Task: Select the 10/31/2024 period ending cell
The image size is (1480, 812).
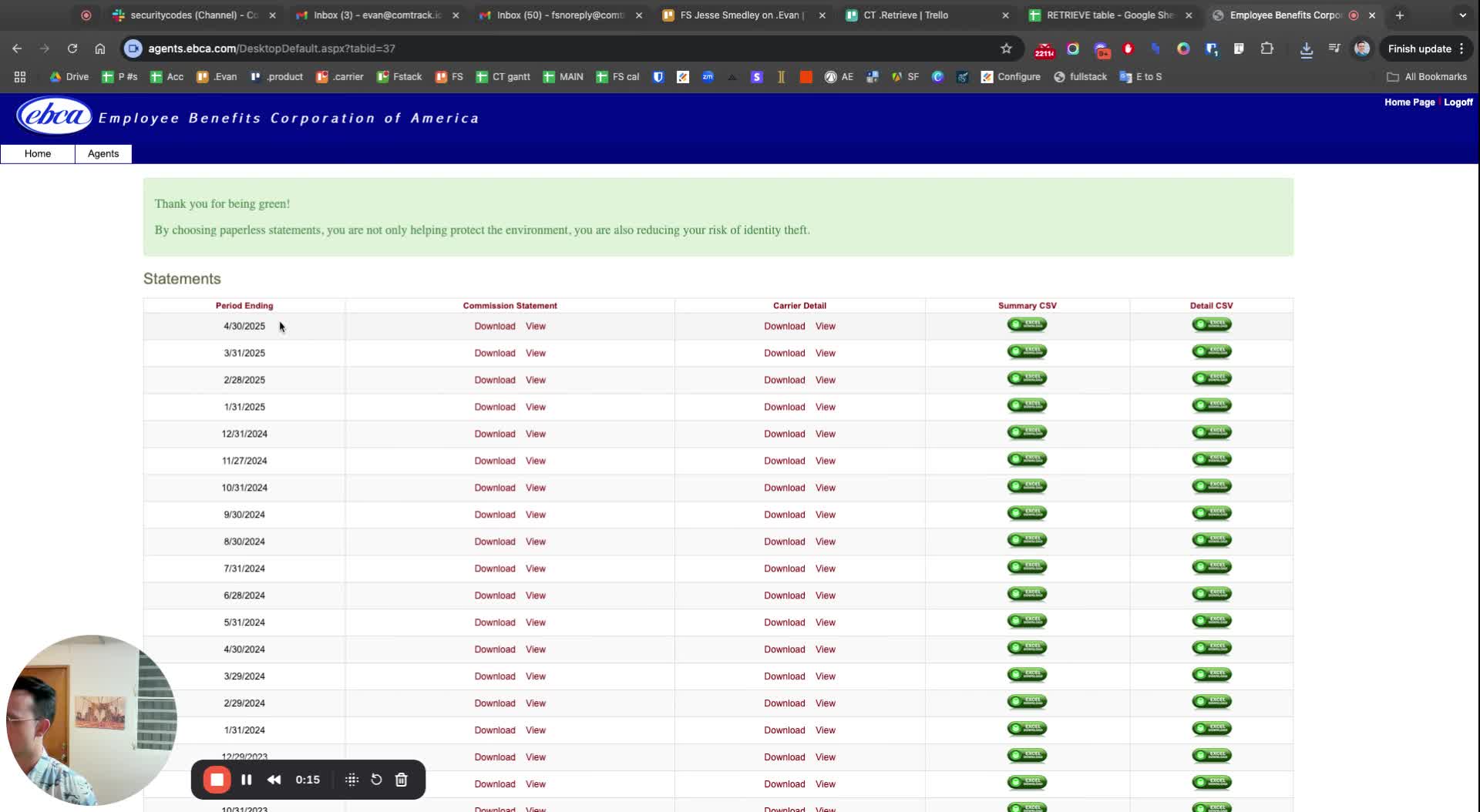Action: click(244, 488)
